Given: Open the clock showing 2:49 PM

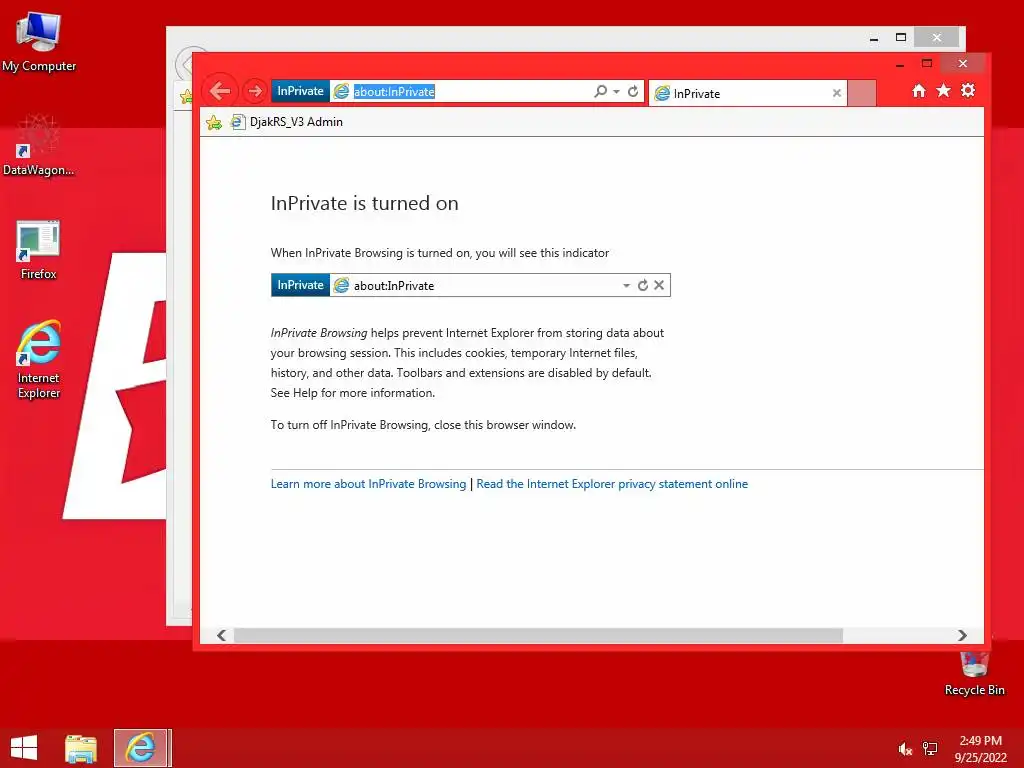Looking at the screenshot, I should click(x=980, y=748).
